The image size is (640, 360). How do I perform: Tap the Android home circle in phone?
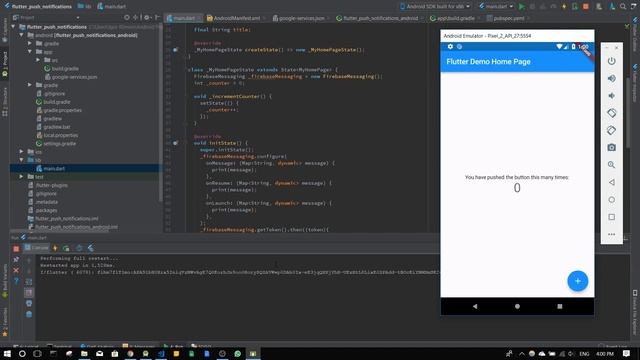(x=517, y=306)
